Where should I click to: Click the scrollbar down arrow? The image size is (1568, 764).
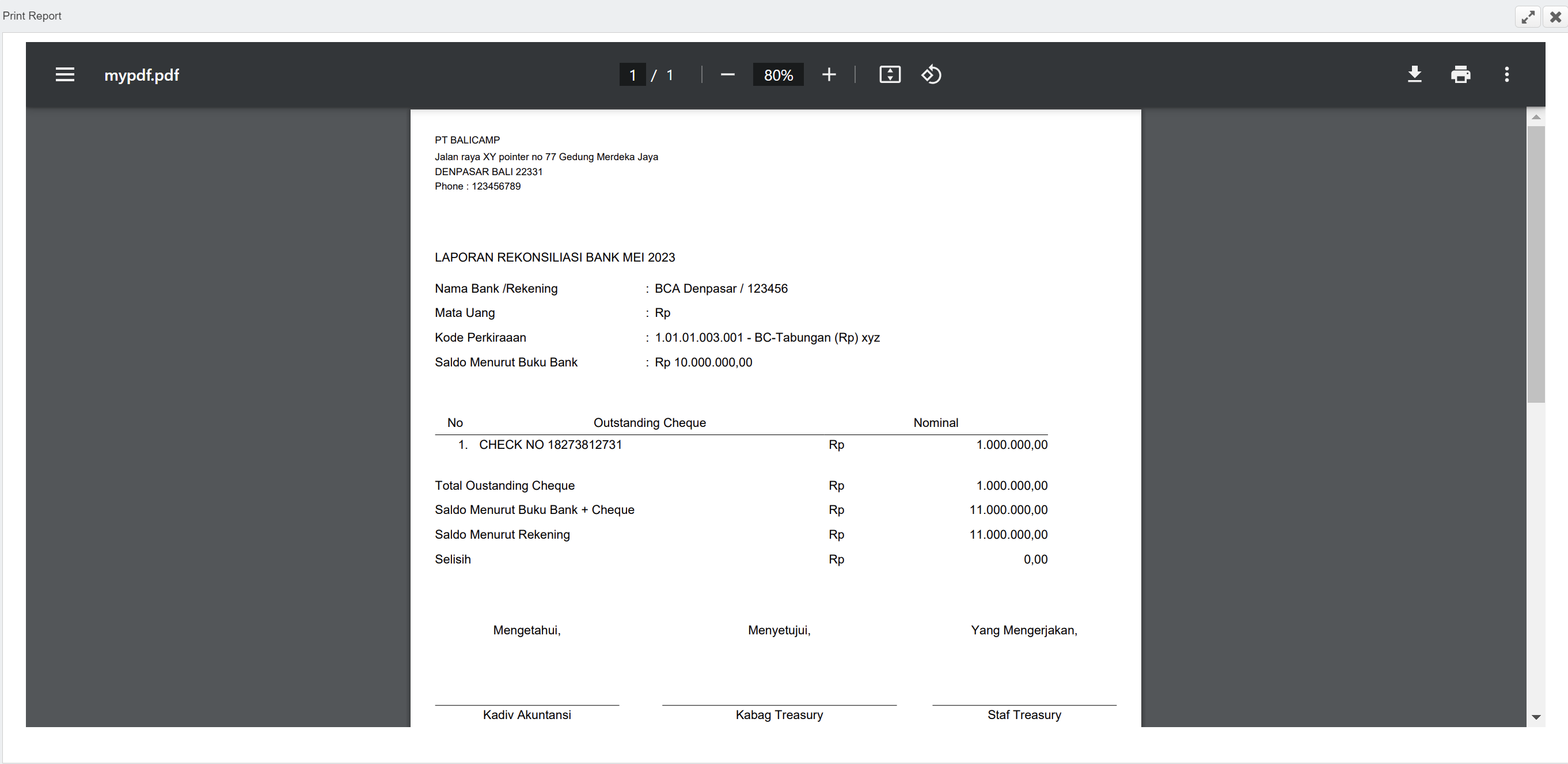point(1536,717)
